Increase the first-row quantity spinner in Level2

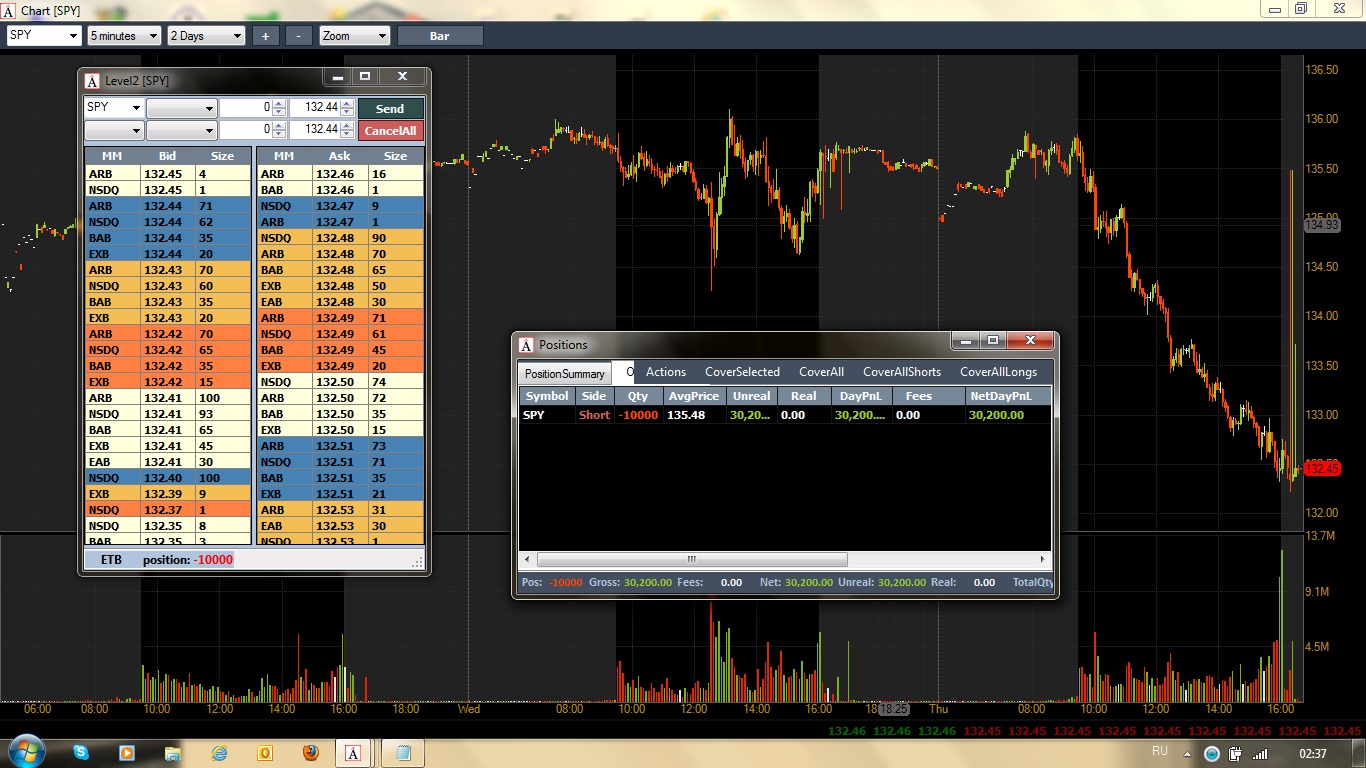point(279,103)
